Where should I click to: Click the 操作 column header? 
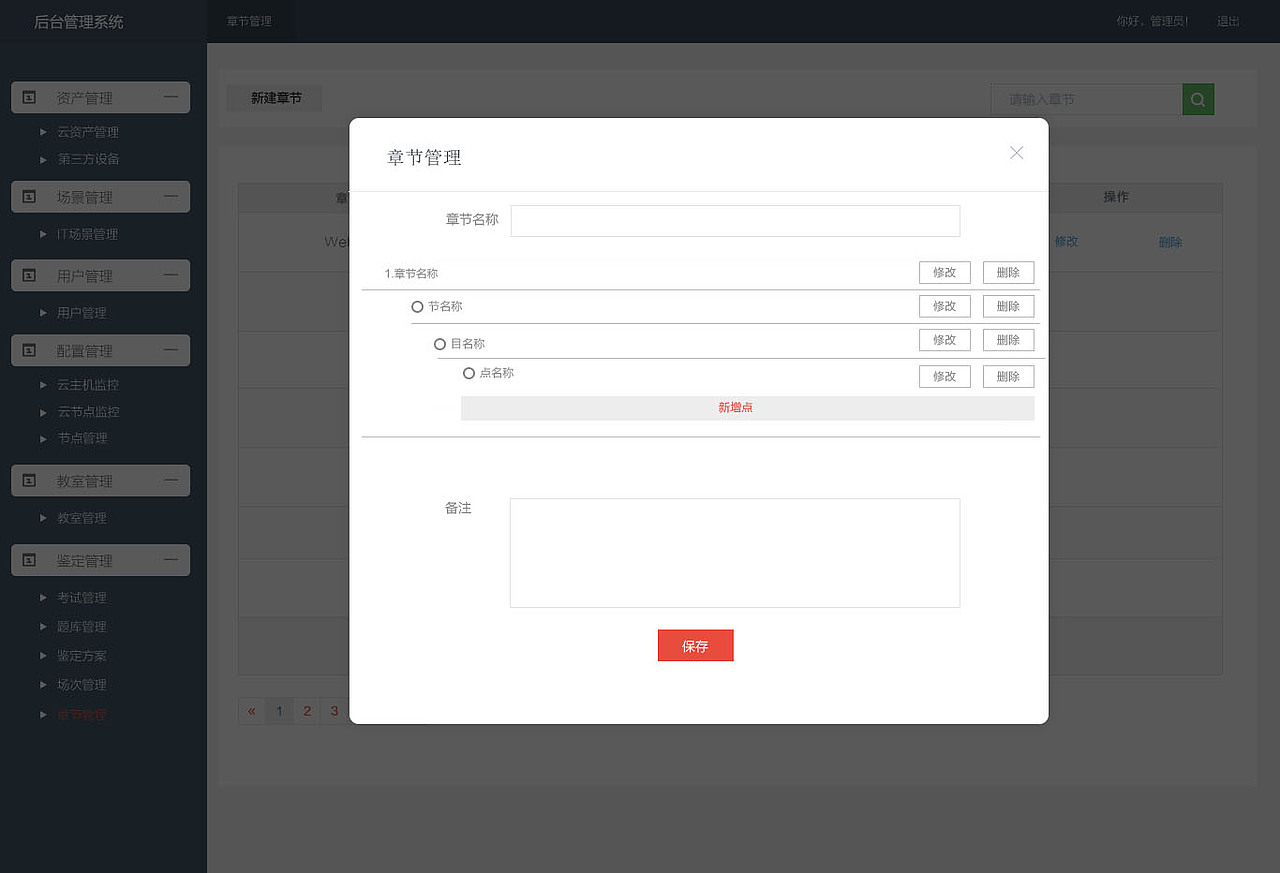1116,197
